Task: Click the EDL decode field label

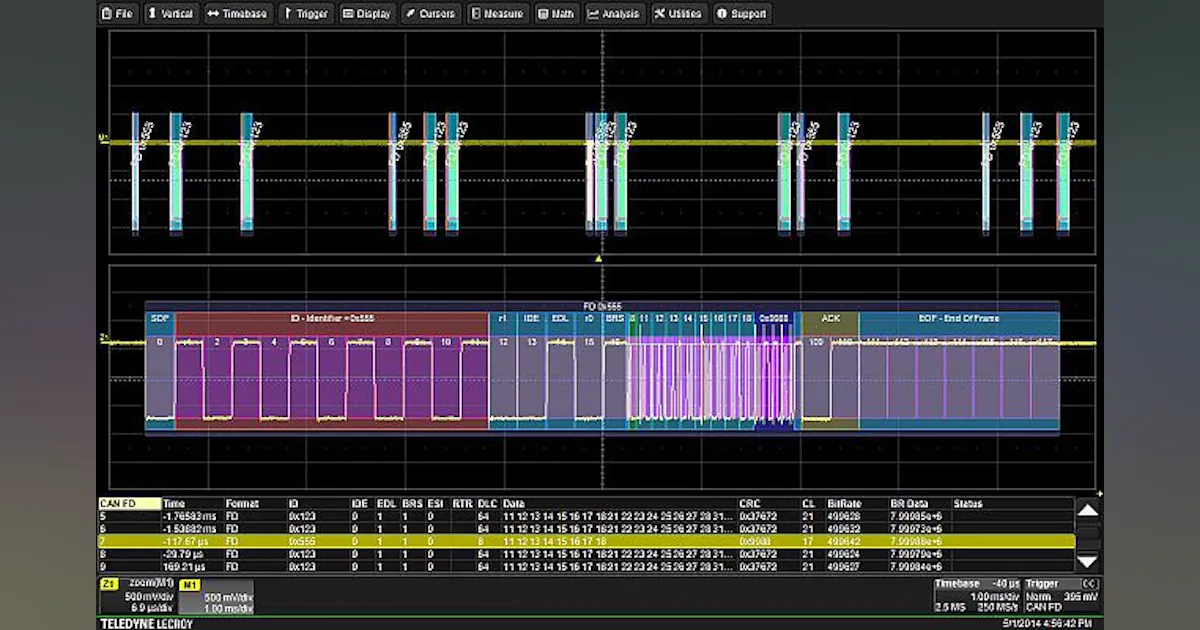Action: [561, 318]
